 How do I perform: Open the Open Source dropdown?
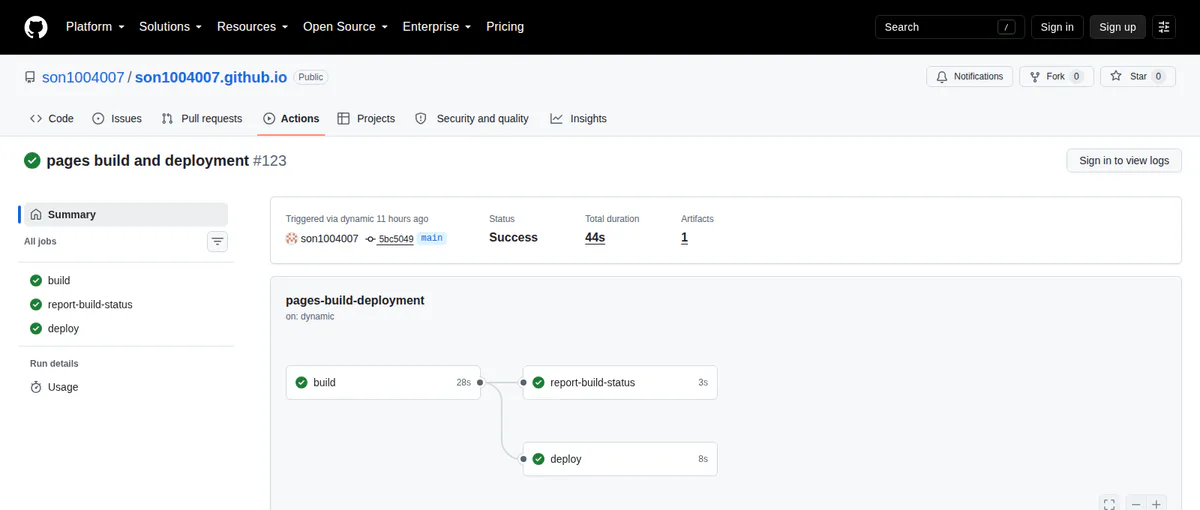pos(345,27)
